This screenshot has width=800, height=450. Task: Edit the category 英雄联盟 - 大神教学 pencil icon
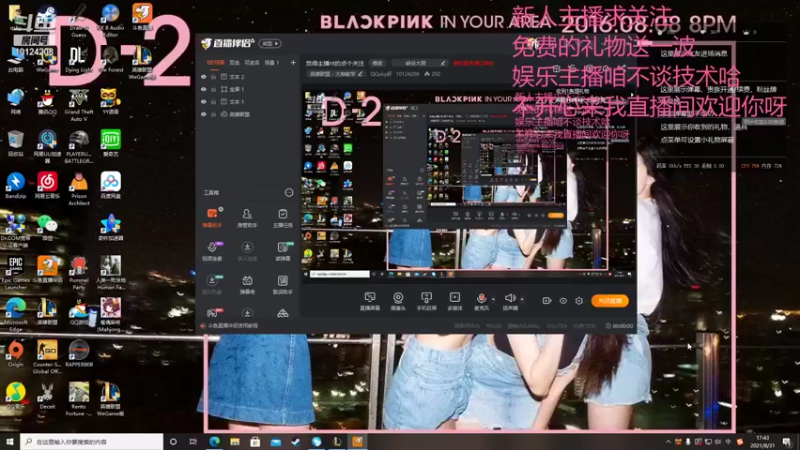[360, 74]
